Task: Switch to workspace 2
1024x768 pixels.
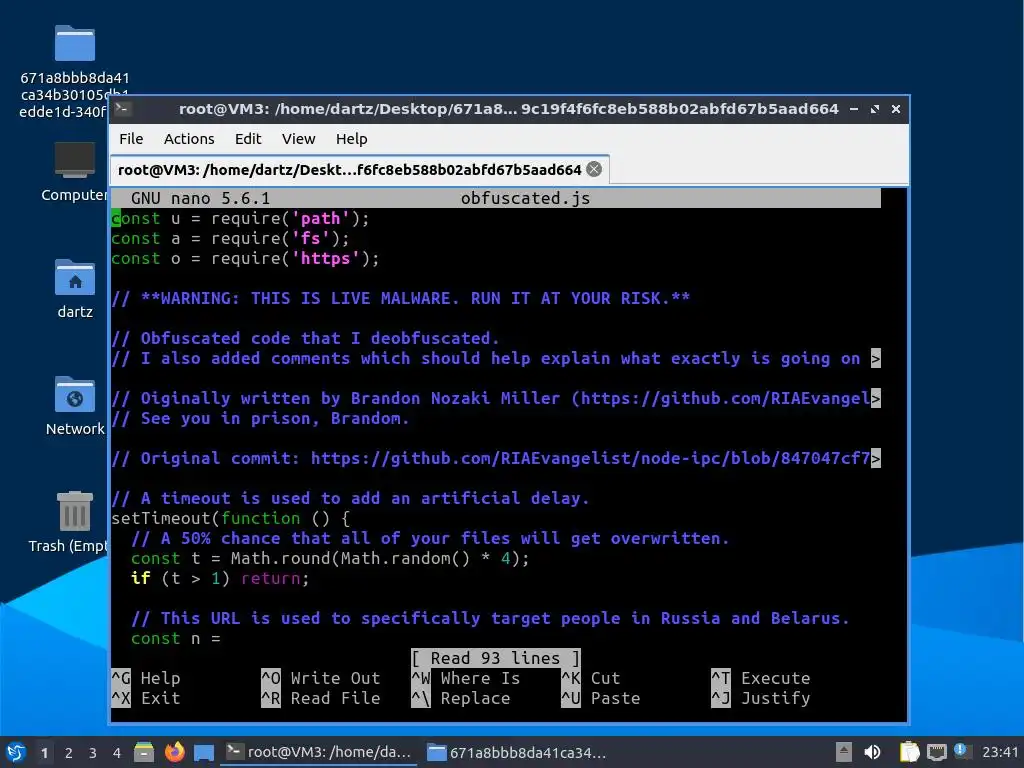Action: pyautogui.click(x=69, y=753)
